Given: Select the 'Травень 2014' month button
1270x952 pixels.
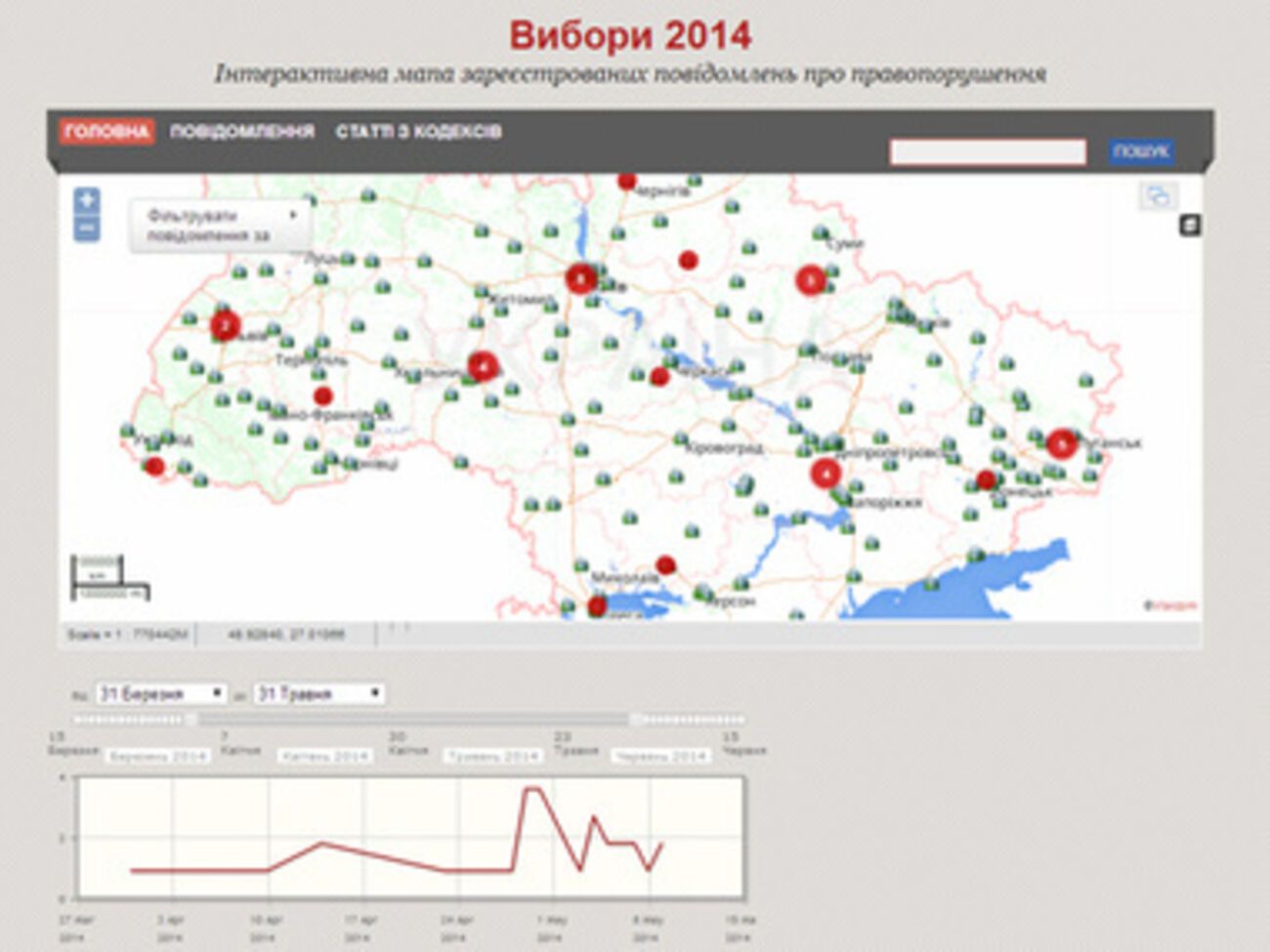Looking at the screenshot, I should (493, 757).
